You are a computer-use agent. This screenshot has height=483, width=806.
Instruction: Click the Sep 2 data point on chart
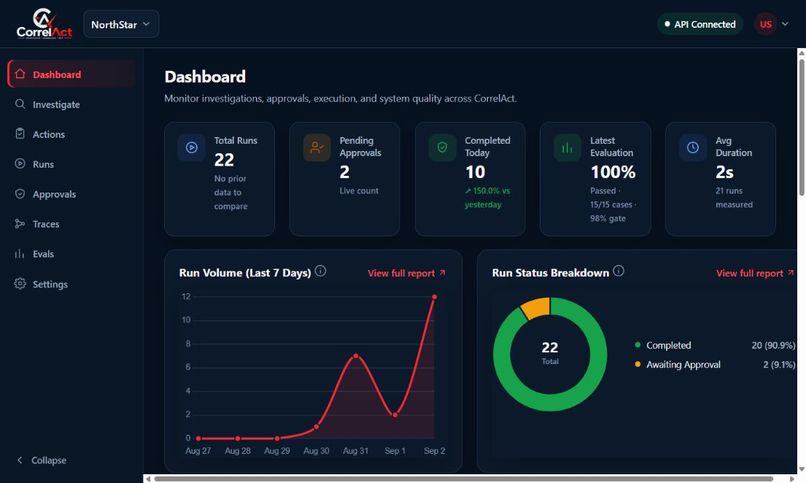click(x=434, y=297)
